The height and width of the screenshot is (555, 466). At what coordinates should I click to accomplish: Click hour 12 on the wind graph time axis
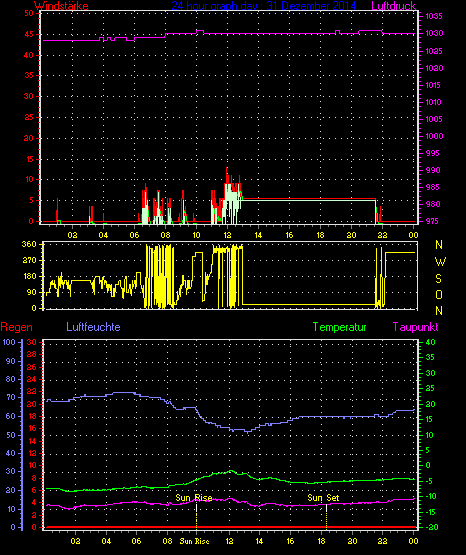point(227,235)
